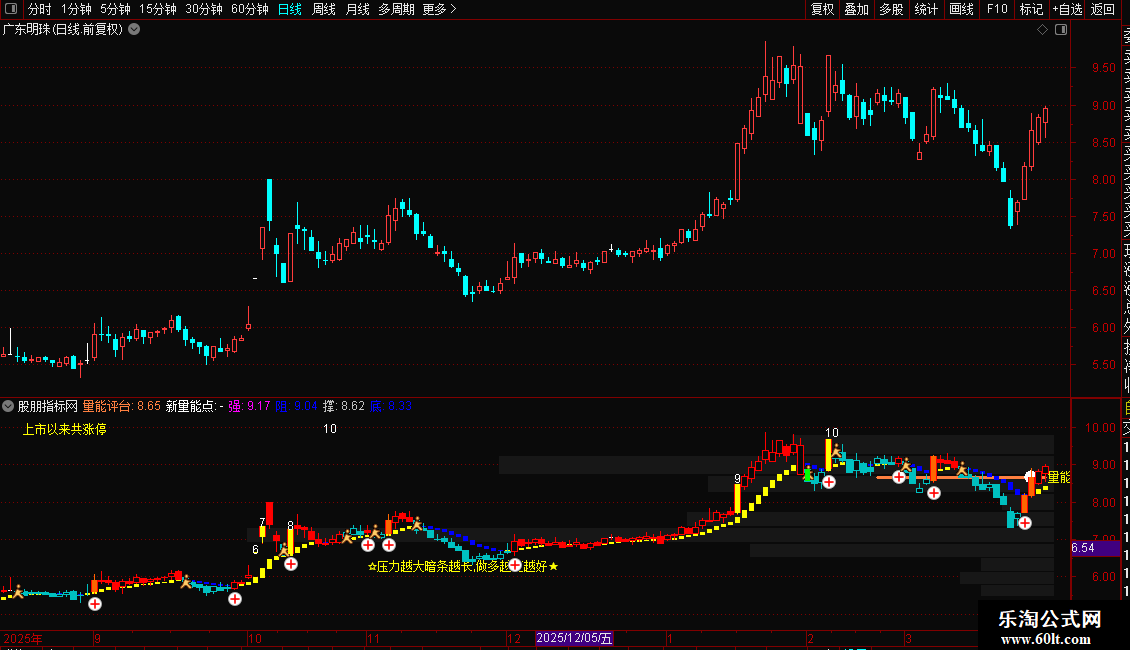The image size is (1130, 650).
Task: Click the 上市以来共涨停 label
Action: (65, 429)
